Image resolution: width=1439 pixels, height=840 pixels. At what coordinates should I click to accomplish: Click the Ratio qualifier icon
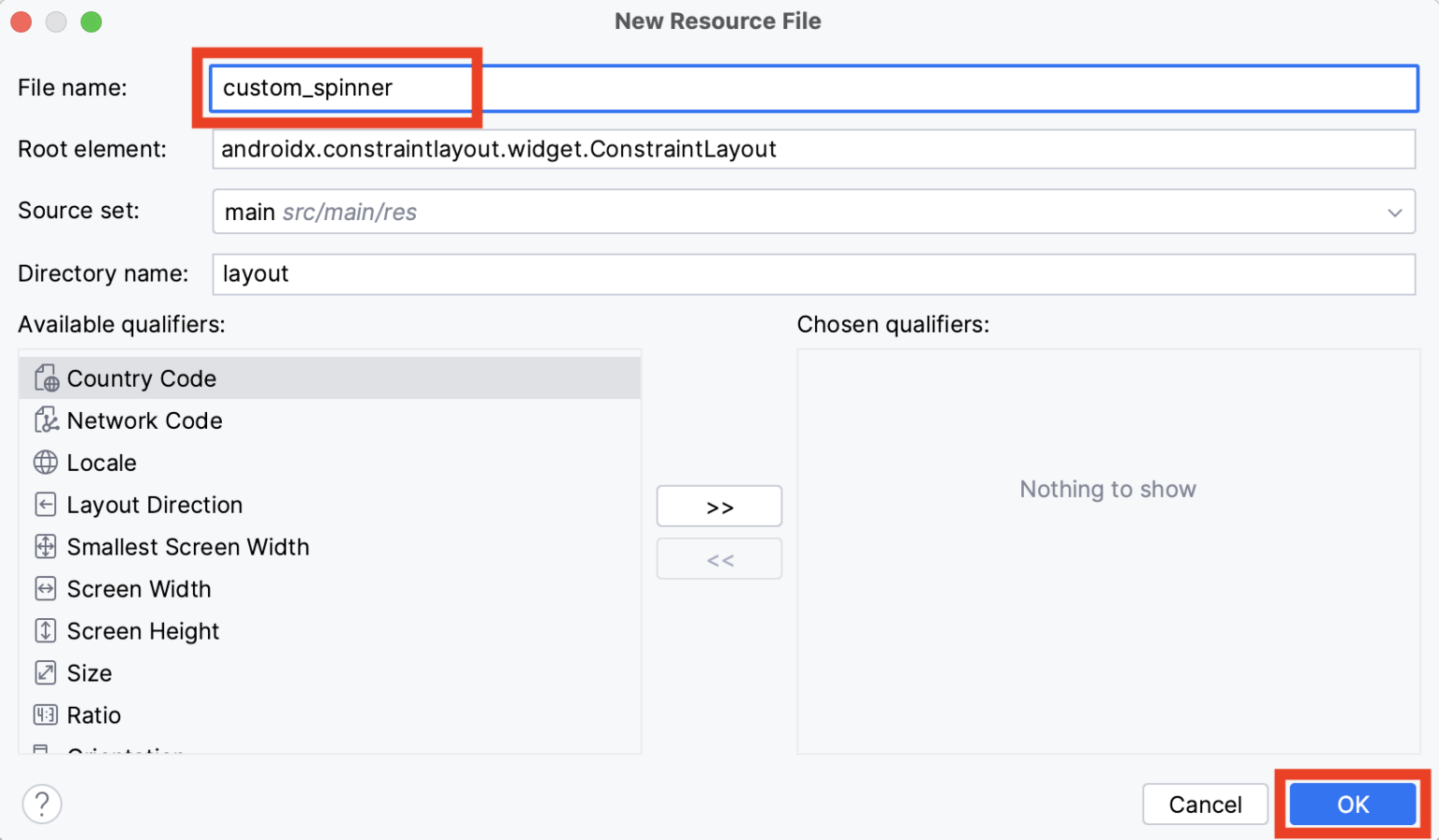[46, 715]
